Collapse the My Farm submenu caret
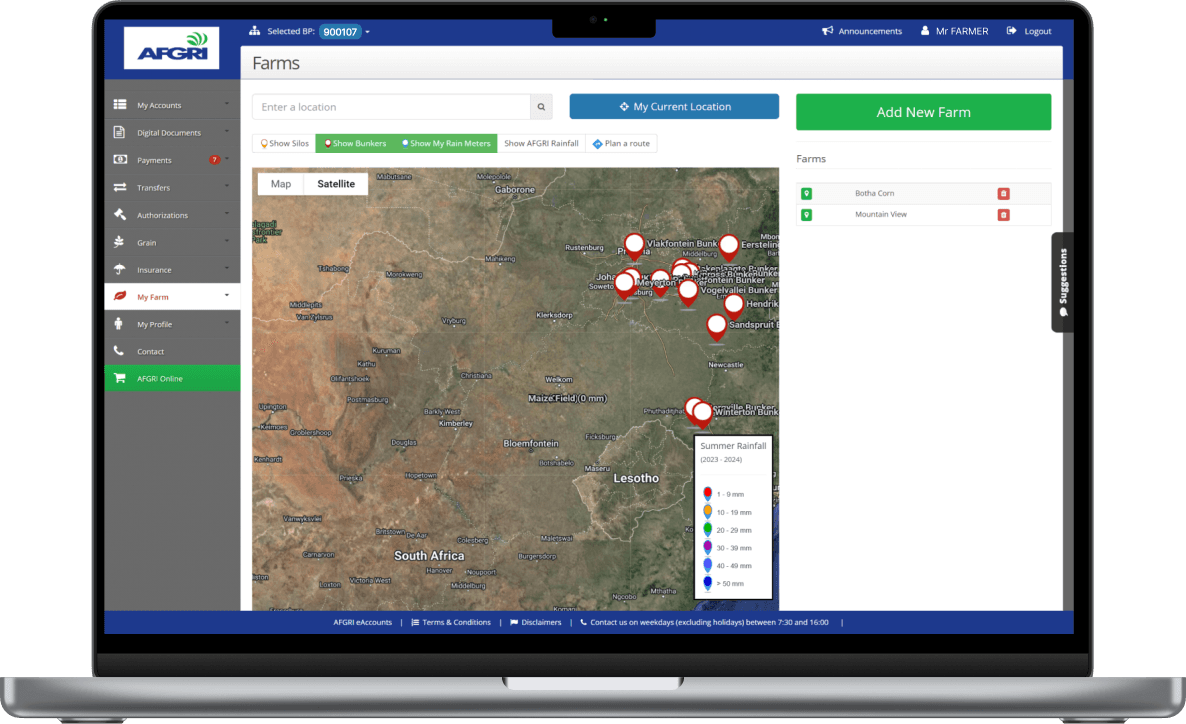This screenshot has width=1186, height=724. pyautogui.click(x=227, y=296)
